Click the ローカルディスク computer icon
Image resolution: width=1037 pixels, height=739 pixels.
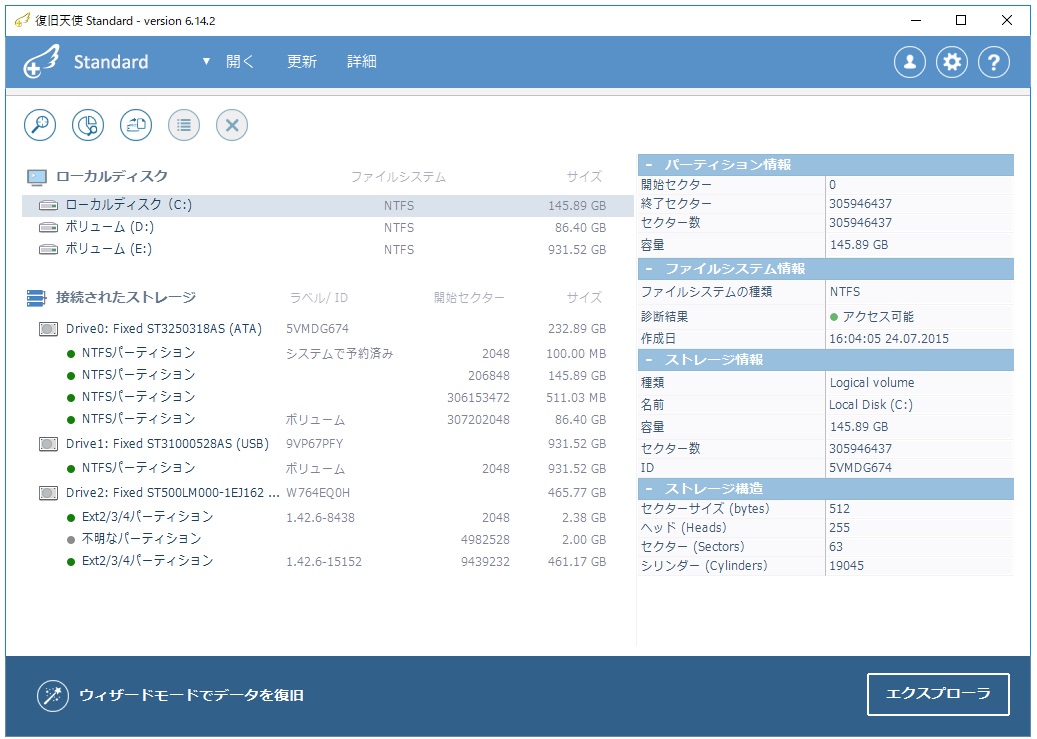(37, 177)
